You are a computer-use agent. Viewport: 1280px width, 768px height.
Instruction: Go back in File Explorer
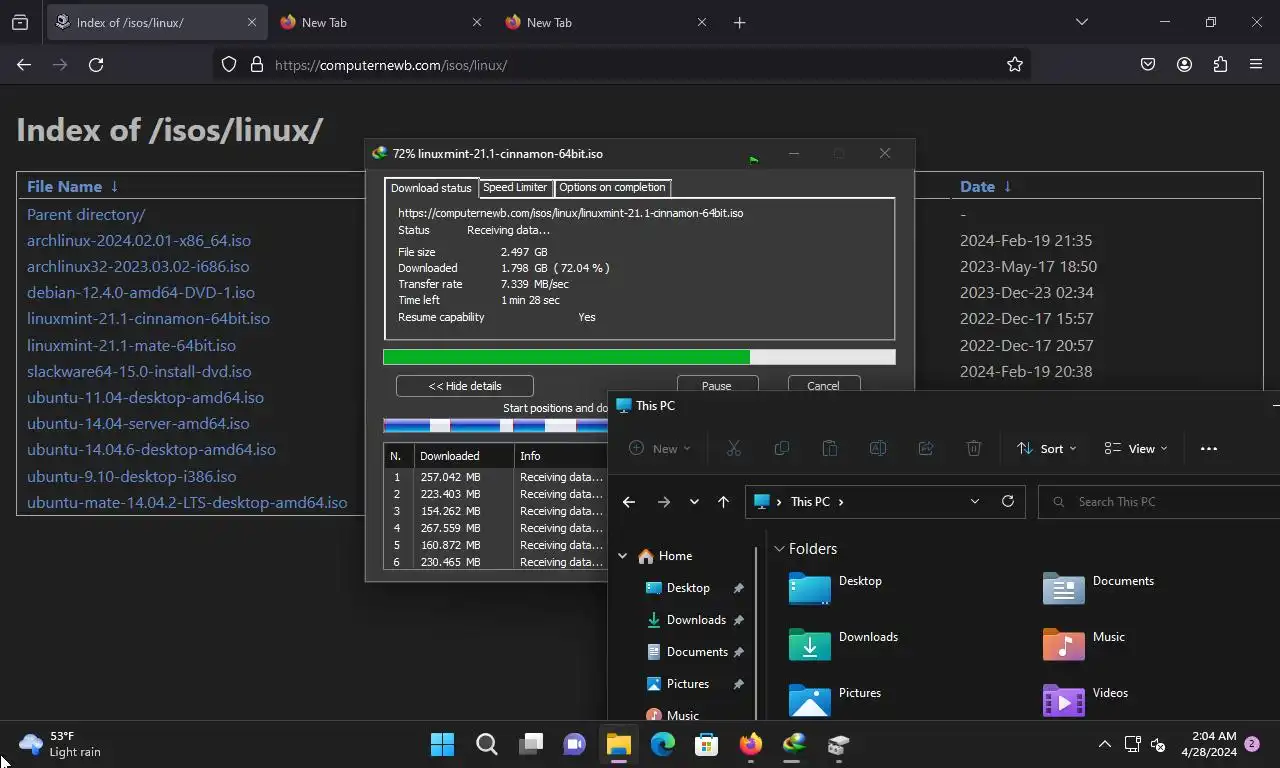coord(628,501)
